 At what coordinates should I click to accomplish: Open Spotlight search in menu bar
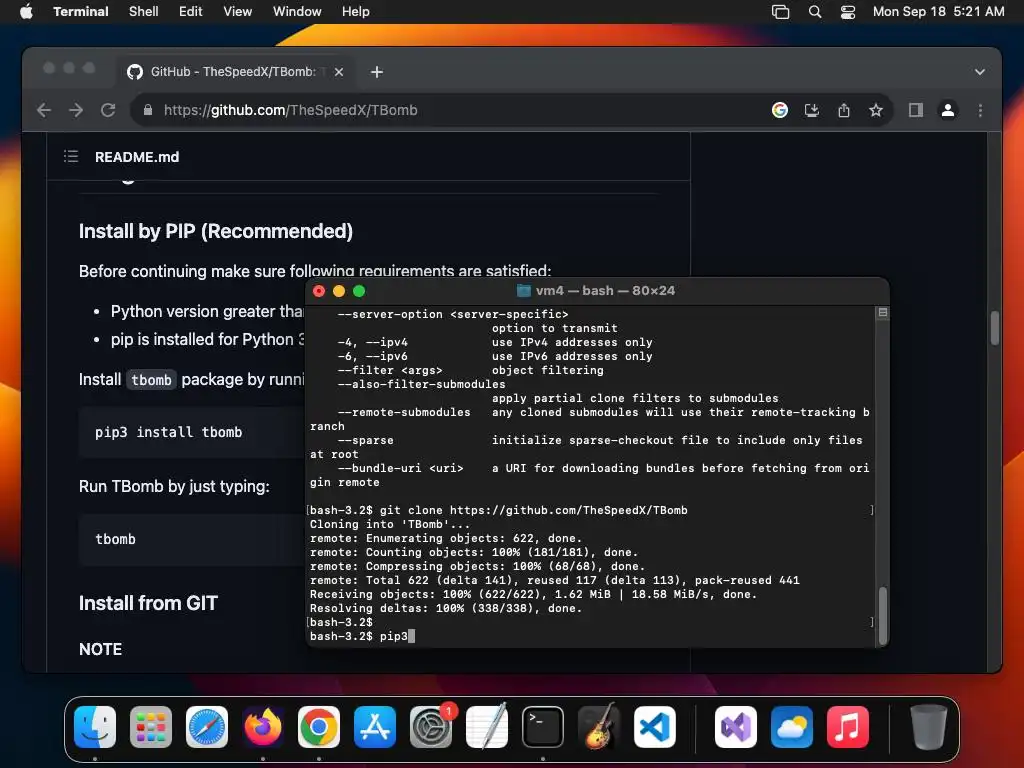click(x=815, y=11)
